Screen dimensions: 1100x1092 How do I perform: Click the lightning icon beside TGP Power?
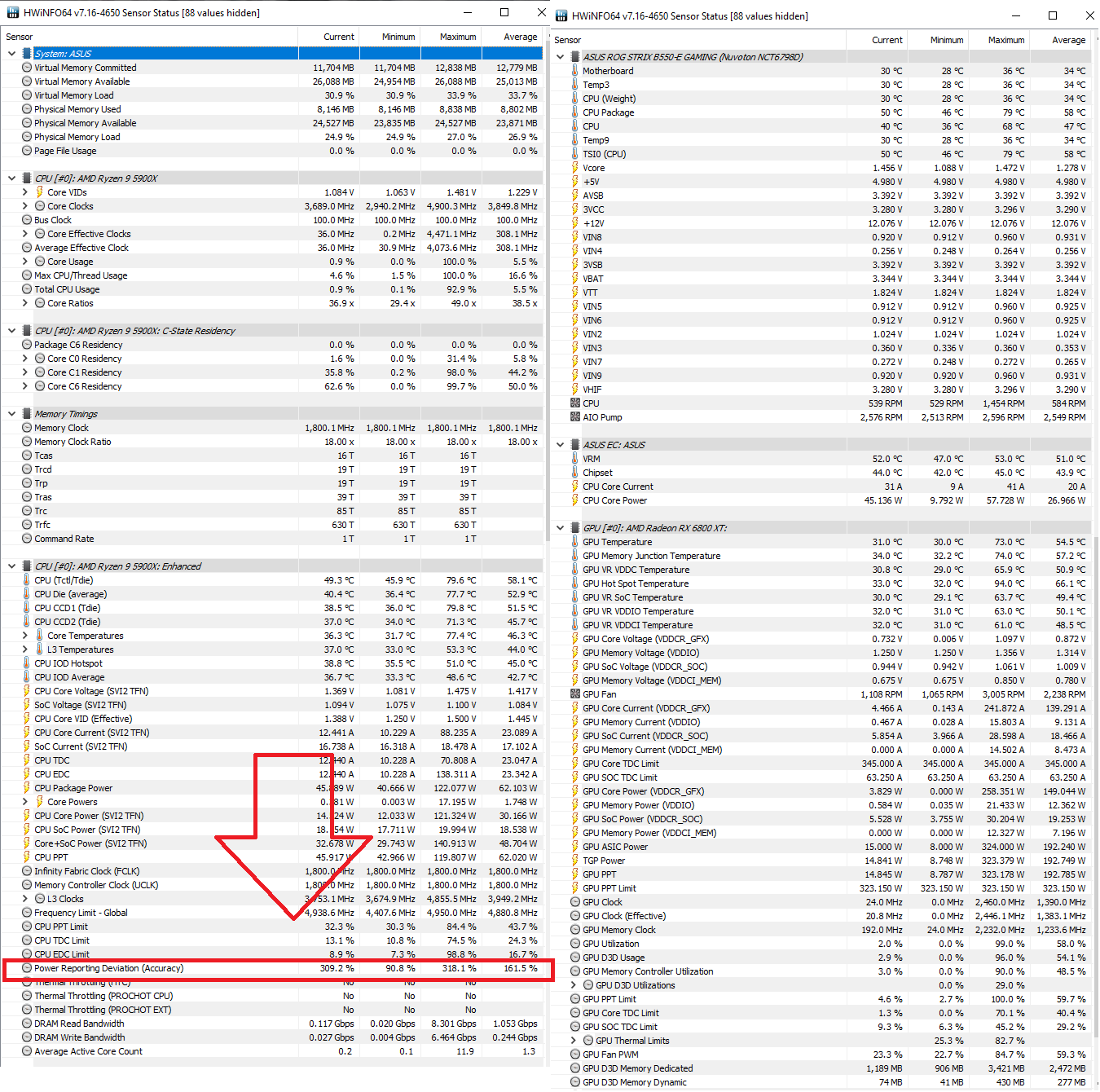[x=575, y=861]
